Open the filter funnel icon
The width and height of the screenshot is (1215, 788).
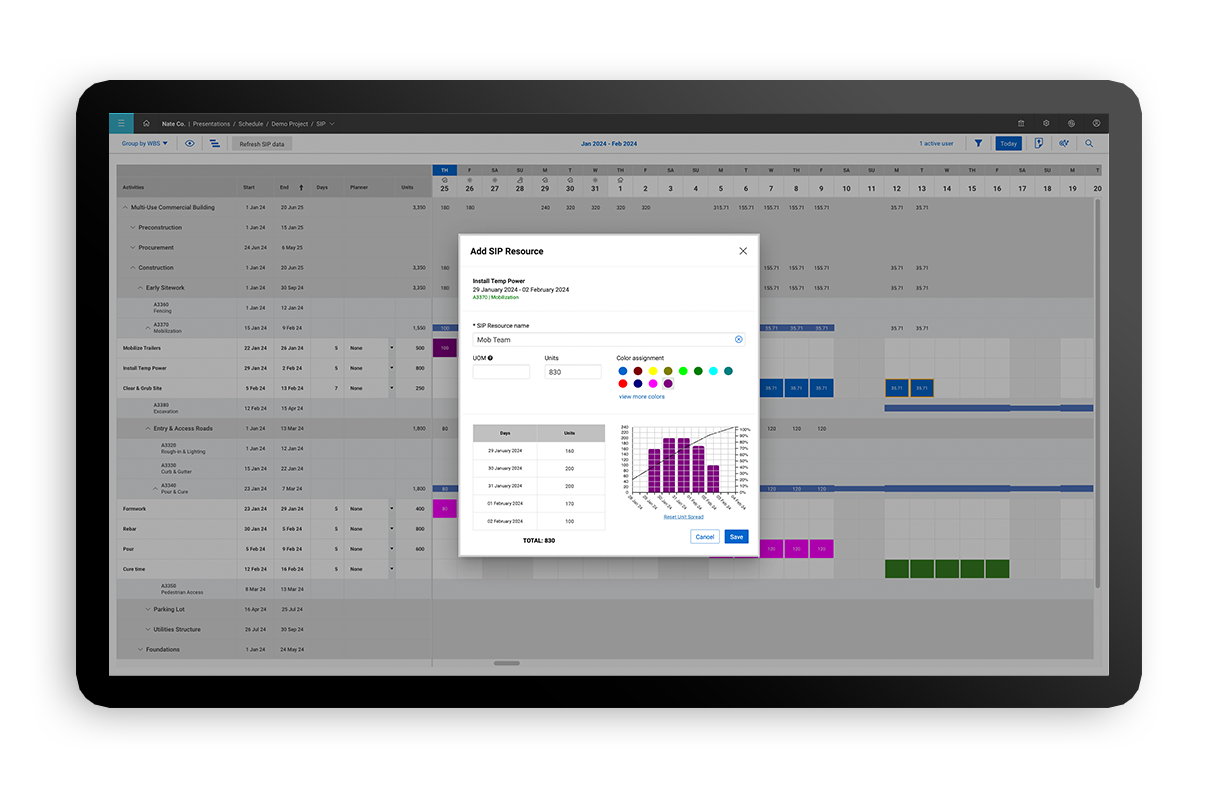point(978,144)
